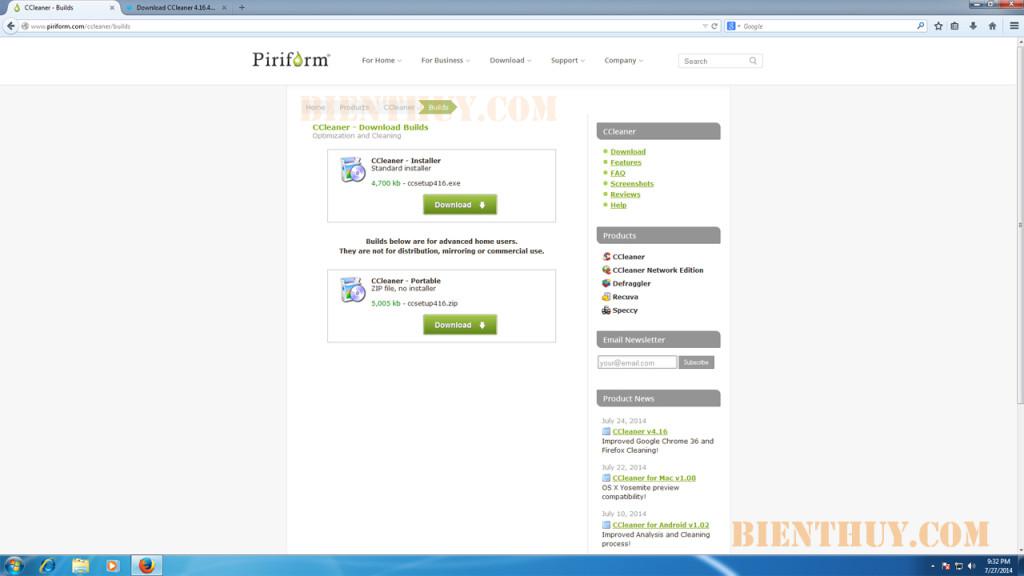The height and width of the screenshot is (576, 1024).
Task: Show hidden system tray icons
Action: click(x=933, y=566)
